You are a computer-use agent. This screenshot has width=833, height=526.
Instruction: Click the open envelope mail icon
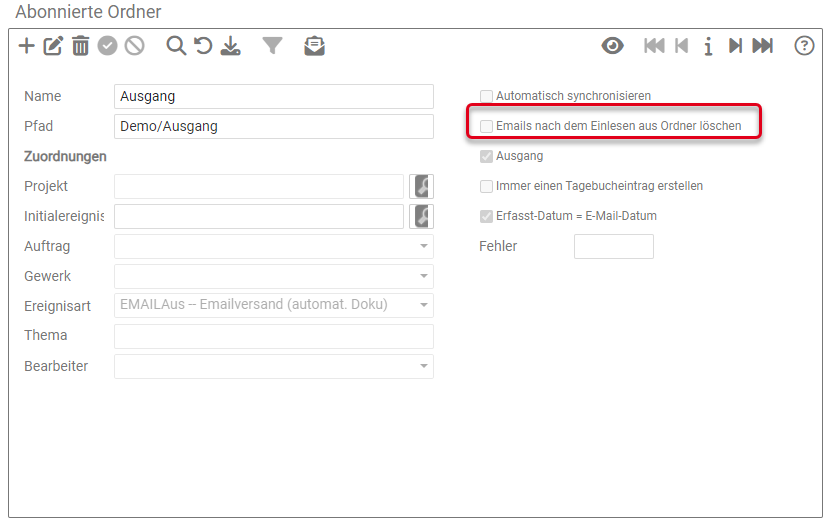click(314, 46)
